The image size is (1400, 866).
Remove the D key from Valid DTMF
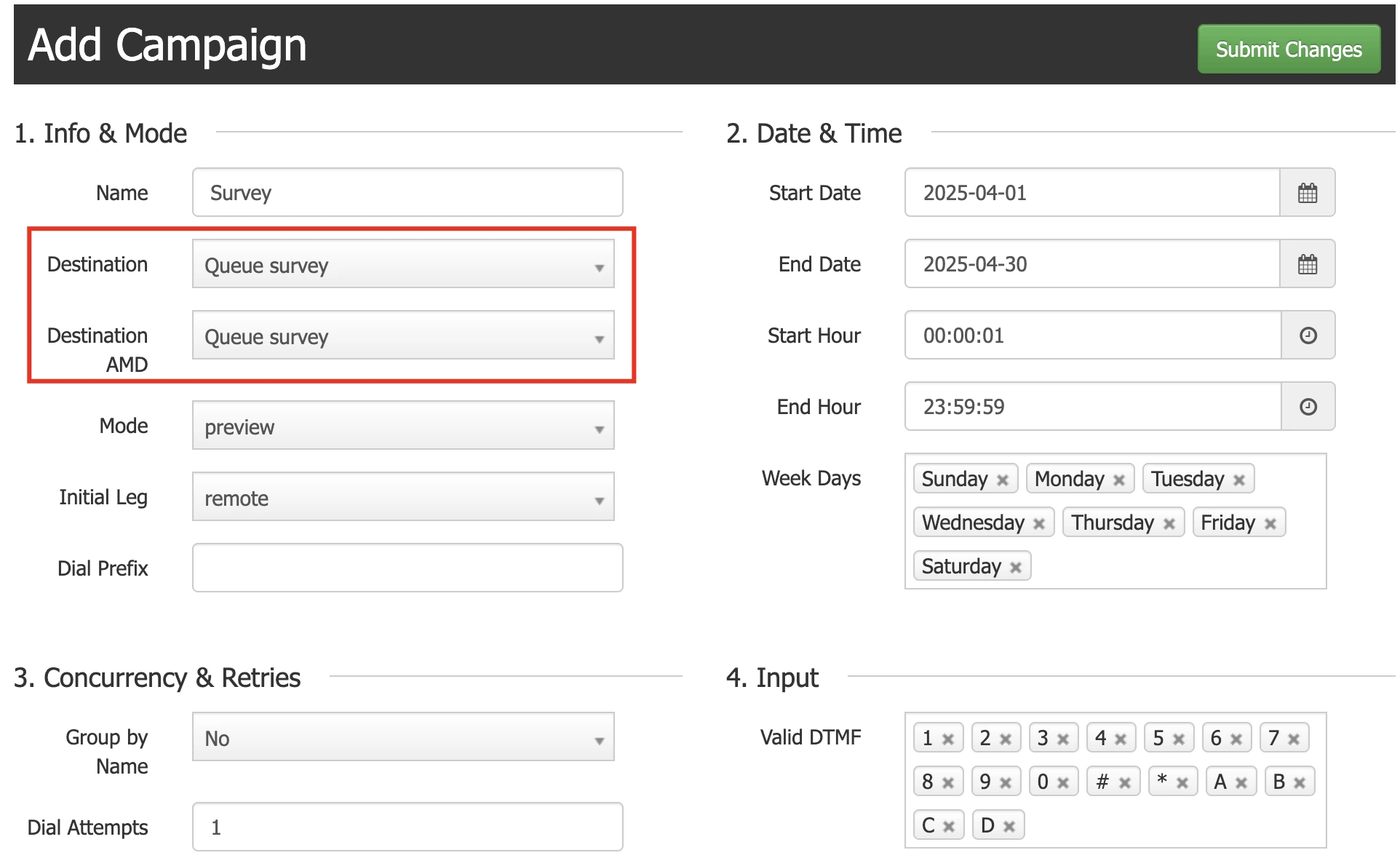(x=1010, y=825)
